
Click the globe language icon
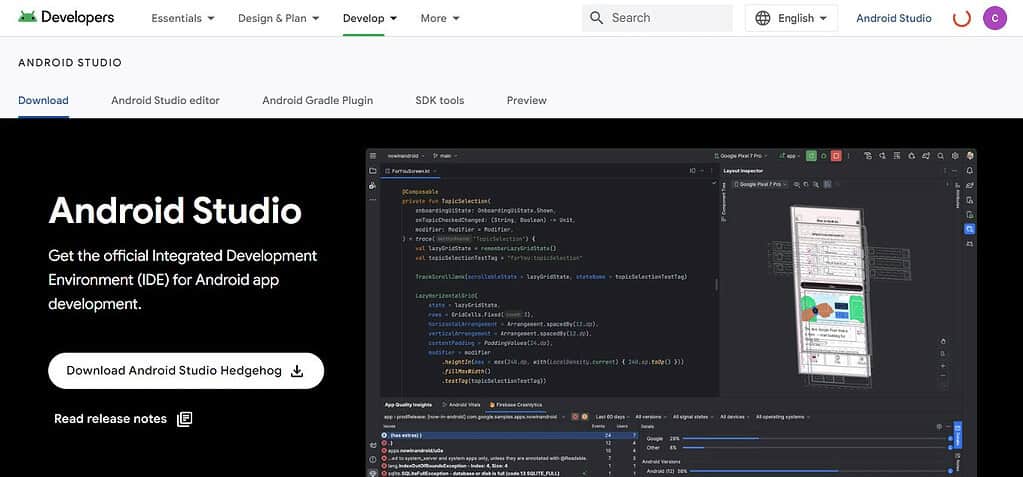pos(762,18)
